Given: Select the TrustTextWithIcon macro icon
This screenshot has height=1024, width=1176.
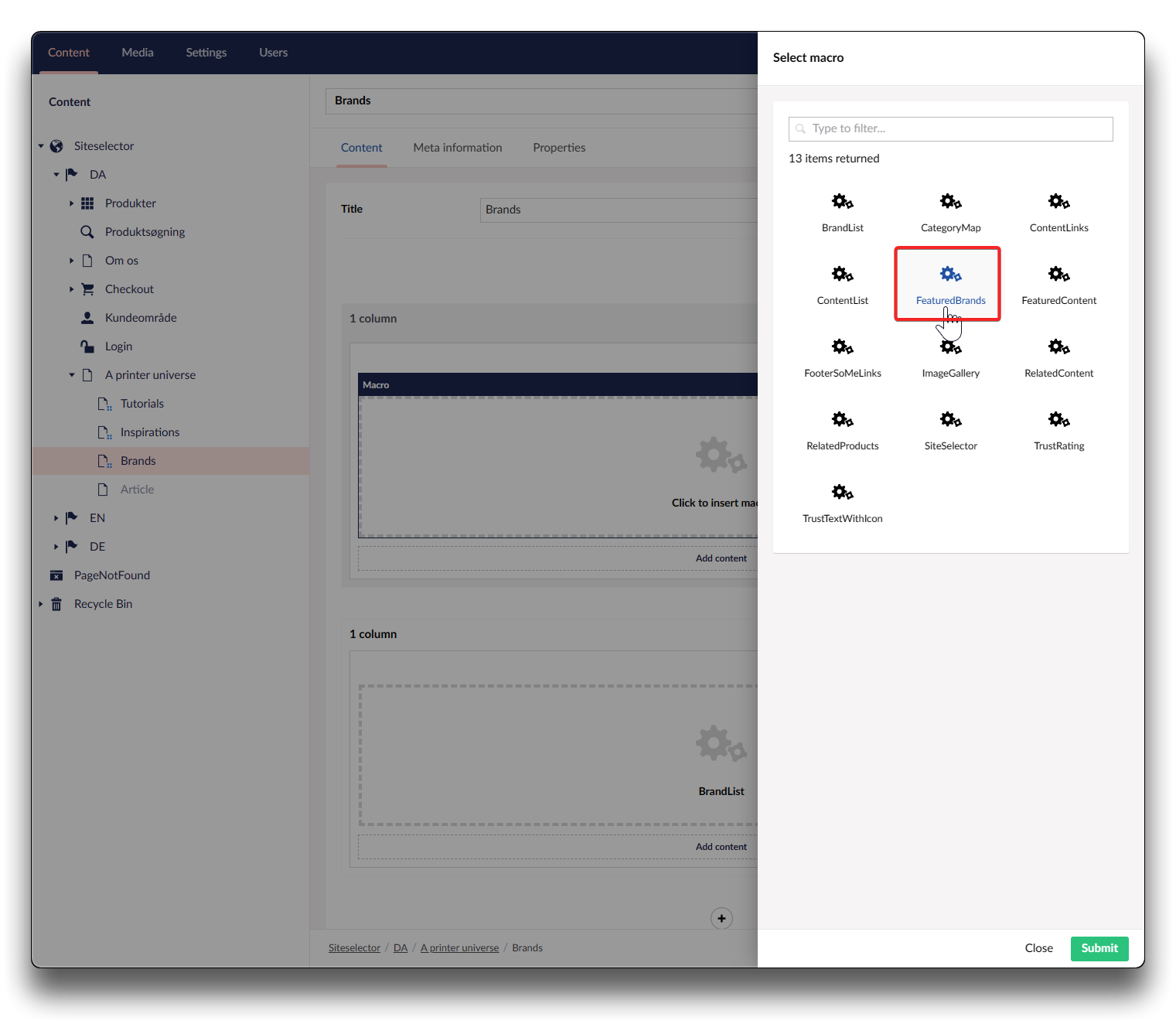Looking at the screenshot, I should [x=842, y=493].
